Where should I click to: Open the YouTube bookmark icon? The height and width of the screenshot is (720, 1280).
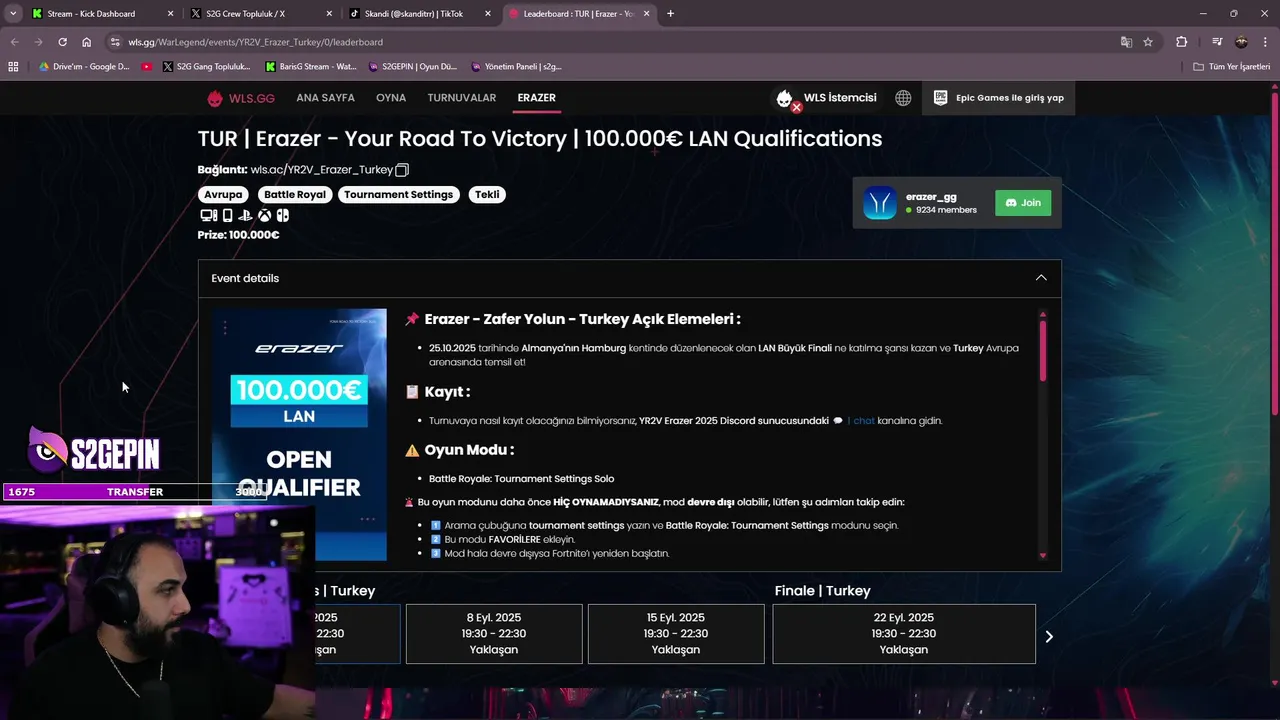pos(147,67)
